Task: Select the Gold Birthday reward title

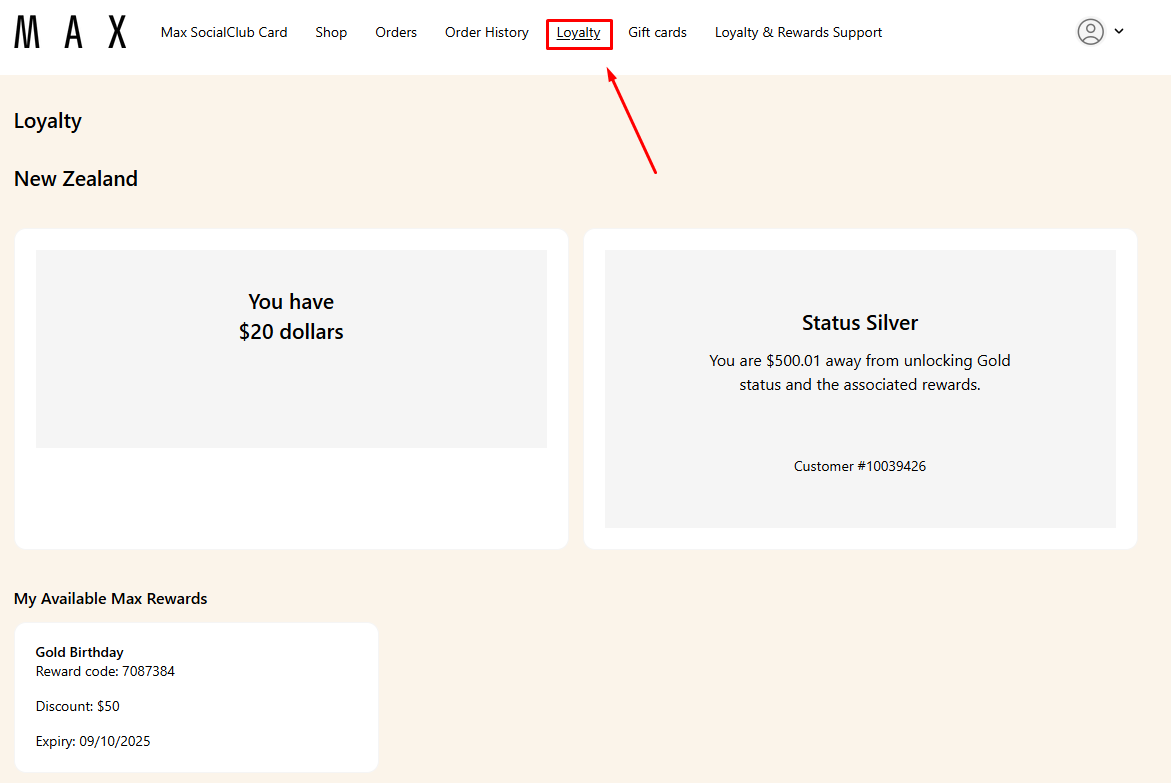Action: click(x=80, y=652)
